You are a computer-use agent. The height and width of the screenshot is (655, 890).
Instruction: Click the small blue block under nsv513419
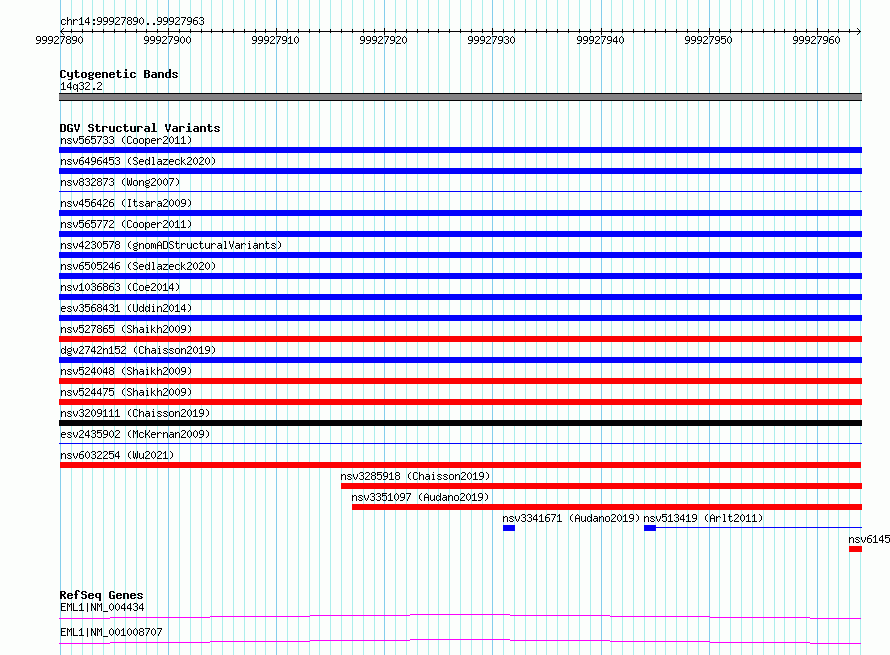click(650, 528)
